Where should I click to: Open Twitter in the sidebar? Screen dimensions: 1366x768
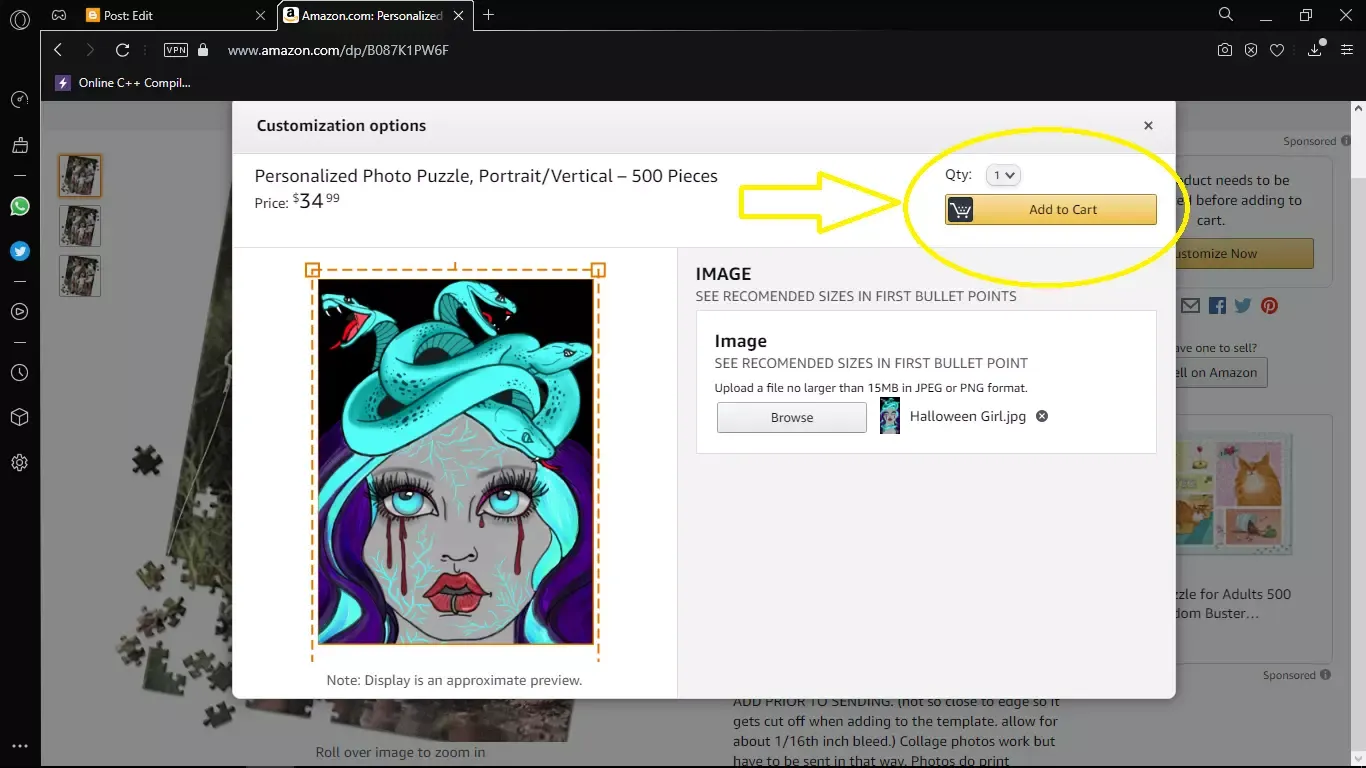coord(19,251)
